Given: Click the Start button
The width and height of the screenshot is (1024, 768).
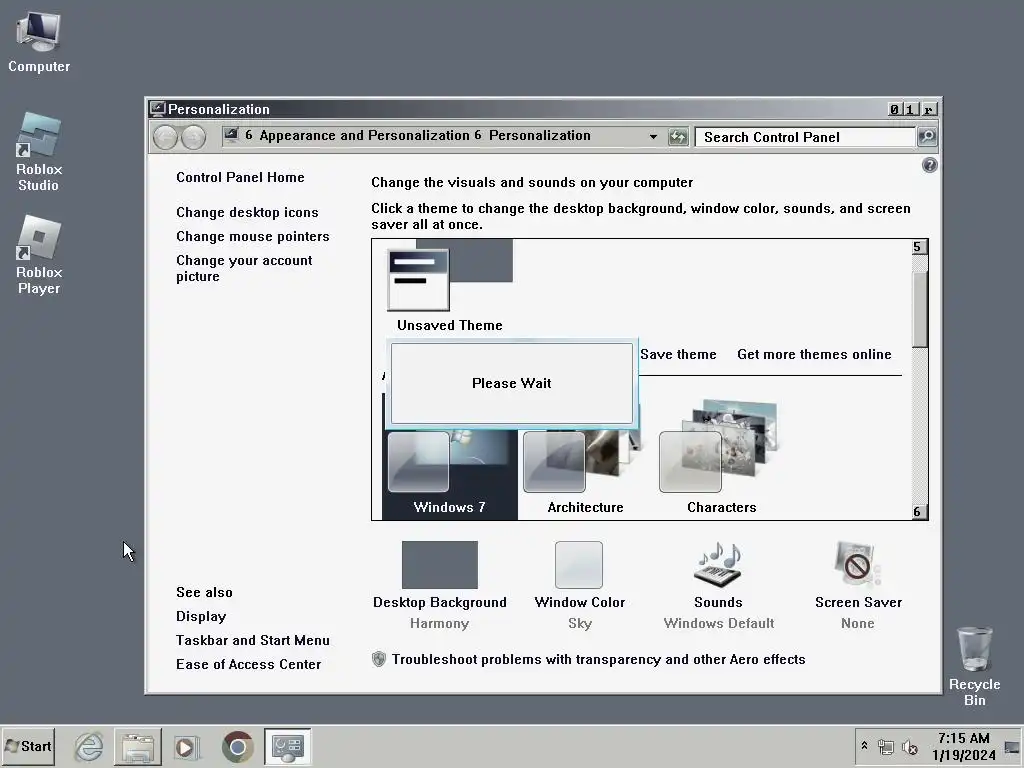Looking at the screenshot, I should click(x=28, y=746).
